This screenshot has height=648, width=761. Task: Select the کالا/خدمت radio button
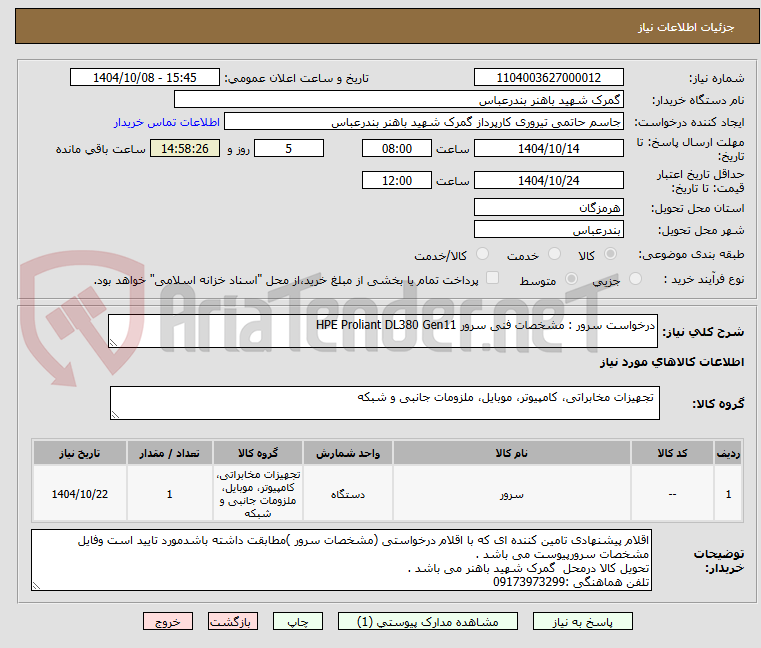pos(482,254)
